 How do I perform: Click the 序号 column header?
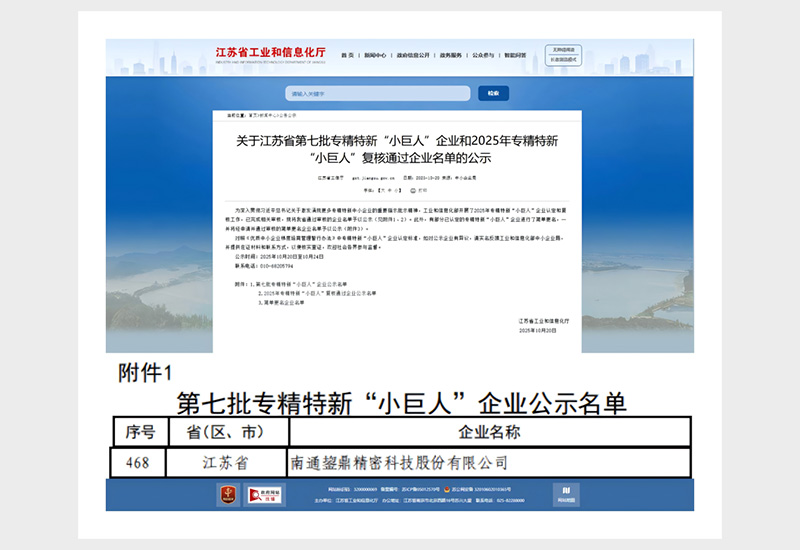pyautogui.click(x=140, y=432)
